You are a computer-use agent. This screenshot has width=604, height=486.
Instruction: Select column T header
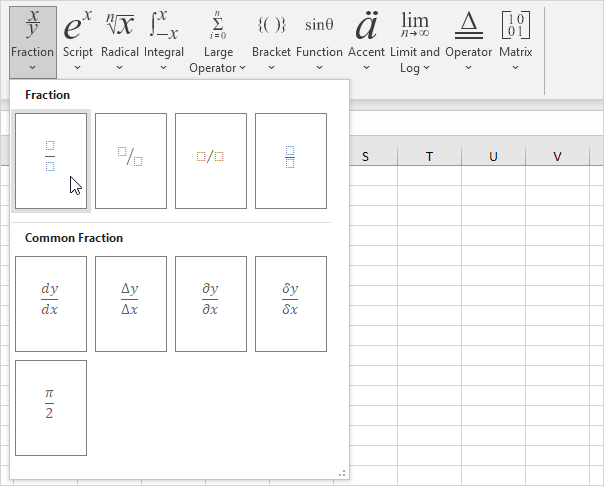pyautogui.click(x=429, y=156)
